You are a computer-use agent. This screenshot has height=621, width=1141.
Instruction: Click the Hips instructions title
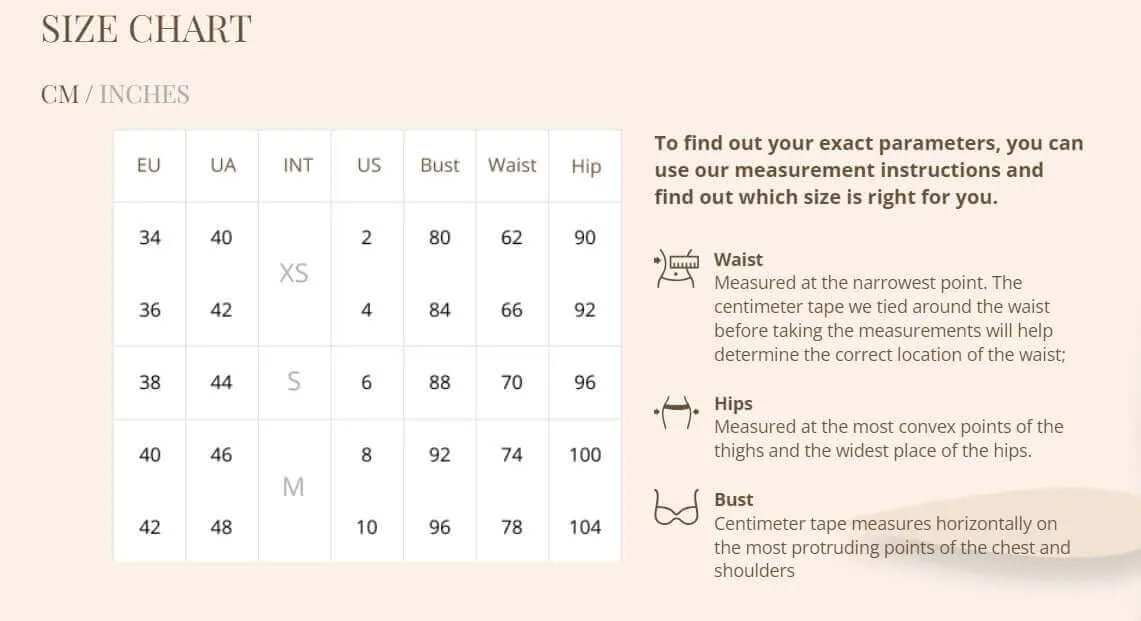(733, 403)
